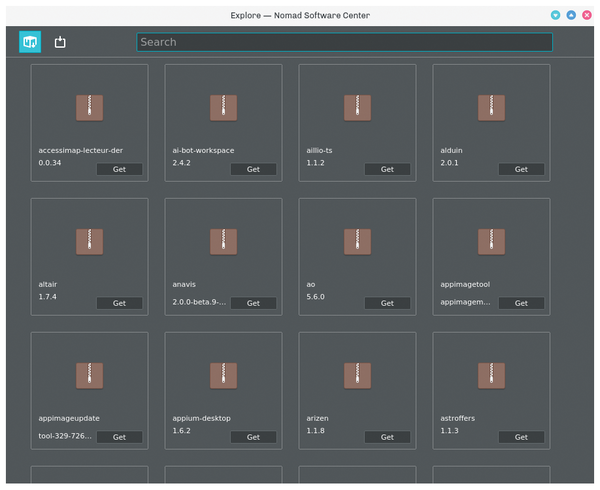
Task: Select the ao archive icon
Action: click(x=357, y=242)
